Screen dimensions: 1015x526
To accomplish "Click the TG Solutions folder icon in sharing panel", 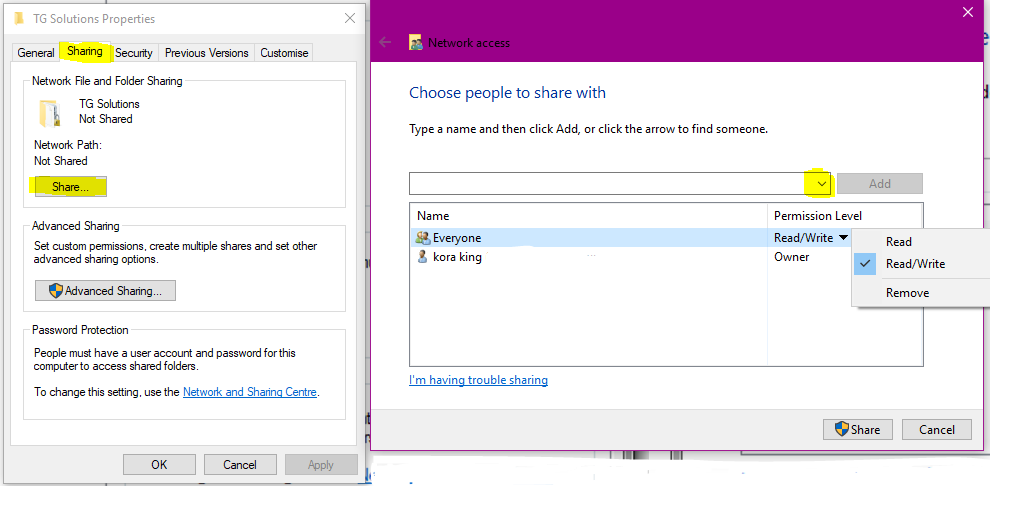I will 50,113.
